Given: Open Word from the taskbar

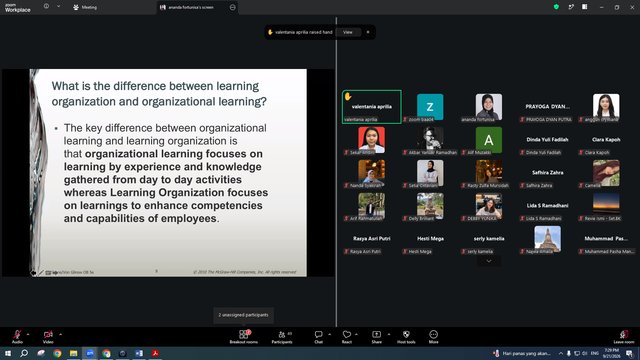Looking at the screenshot, I should (139, 353).
